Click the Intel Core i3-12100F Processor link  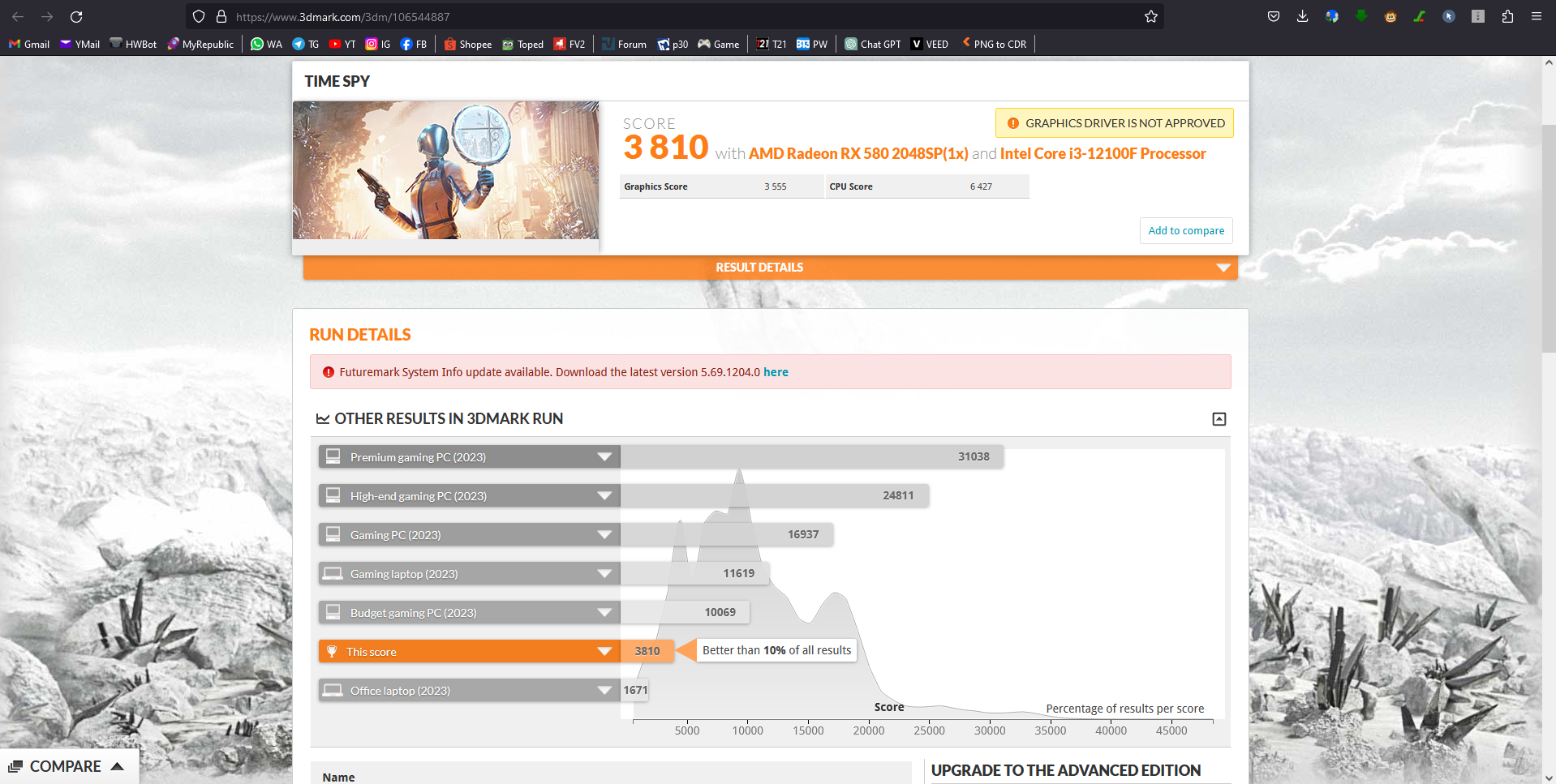click(1103, 153)
